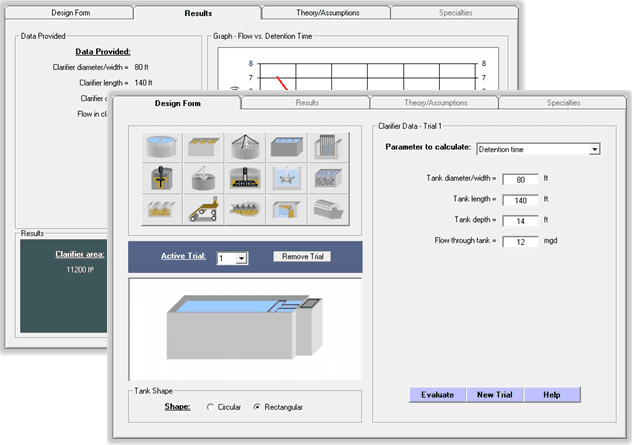The width and height of the screenshot is (632, 445).
Task: Switch to the front Results tab
Action: click(307, 102)
